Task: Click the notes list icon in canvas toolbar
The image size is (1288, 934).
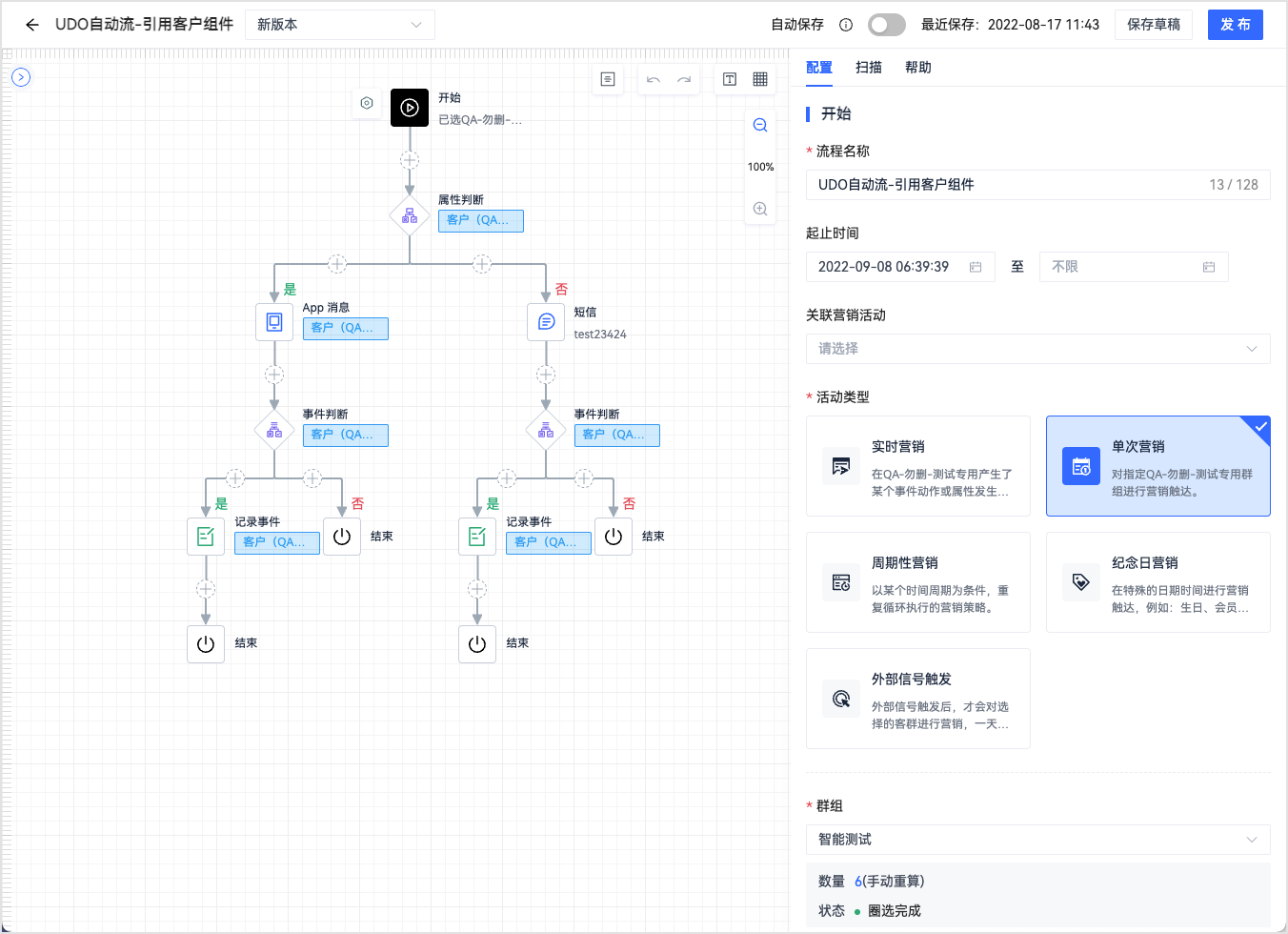Action: (608, 79)
